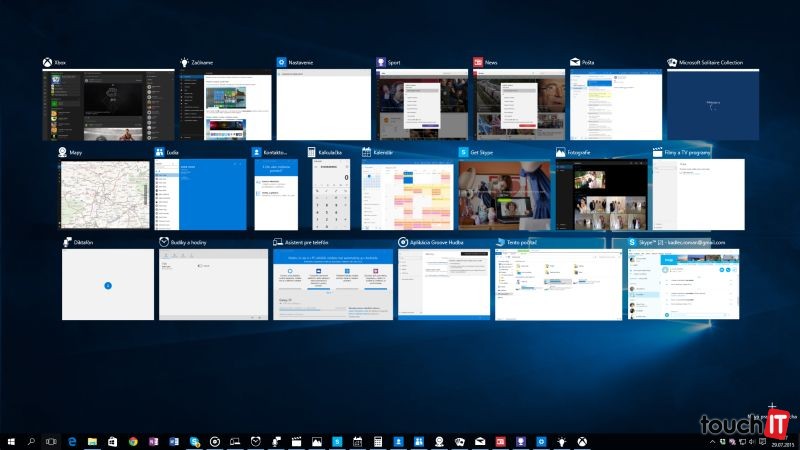Launch Microsoft Edge from the taskbar
Viewport: 800px width, 450px height.
pos(72,441)
